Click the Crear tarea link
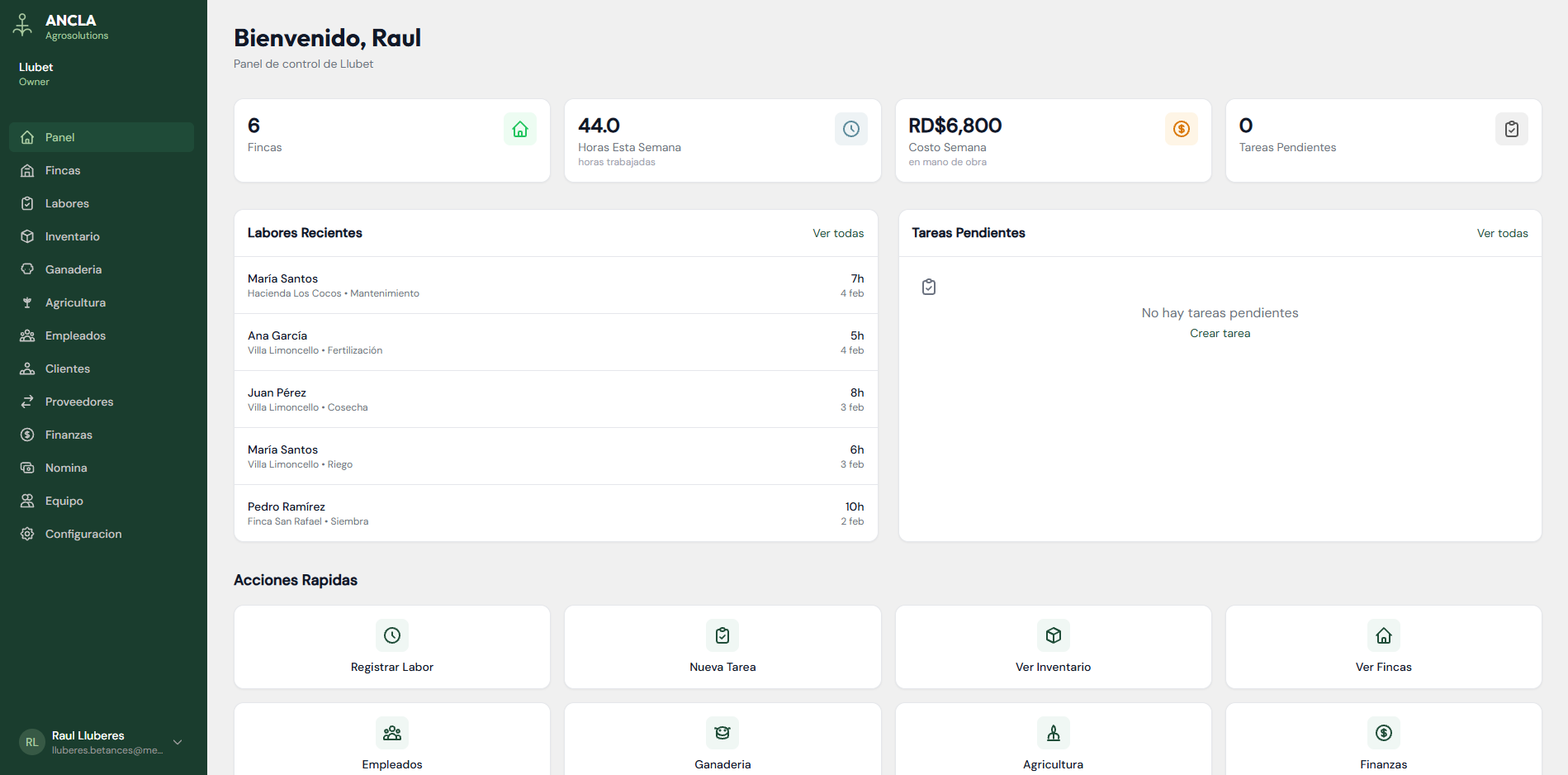The image size is (1568, 775). 1220,333
